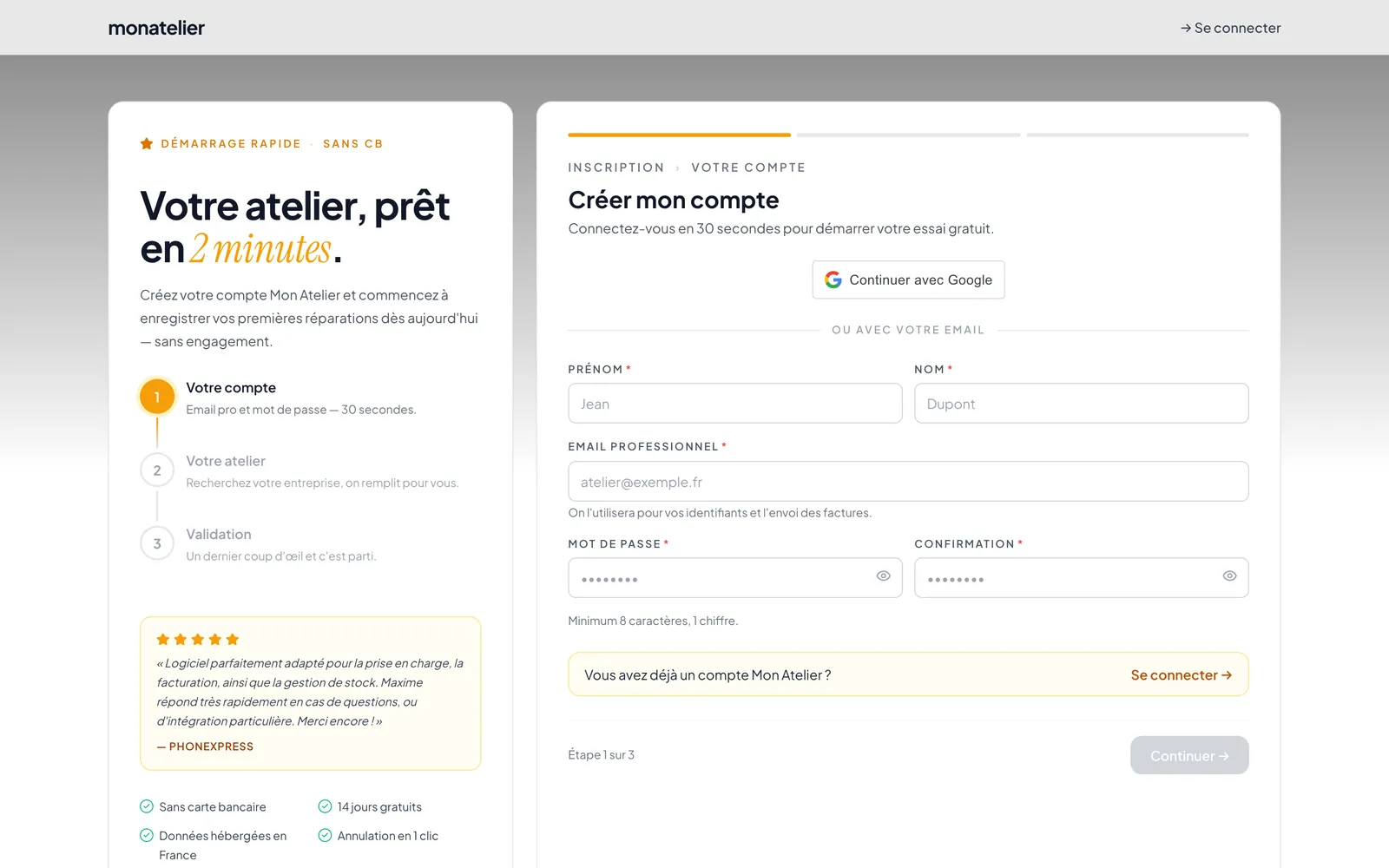Viewport: 1389px width, 868px height.
Task: Click the Email professionnel field
Action: [x=908, y=482]
